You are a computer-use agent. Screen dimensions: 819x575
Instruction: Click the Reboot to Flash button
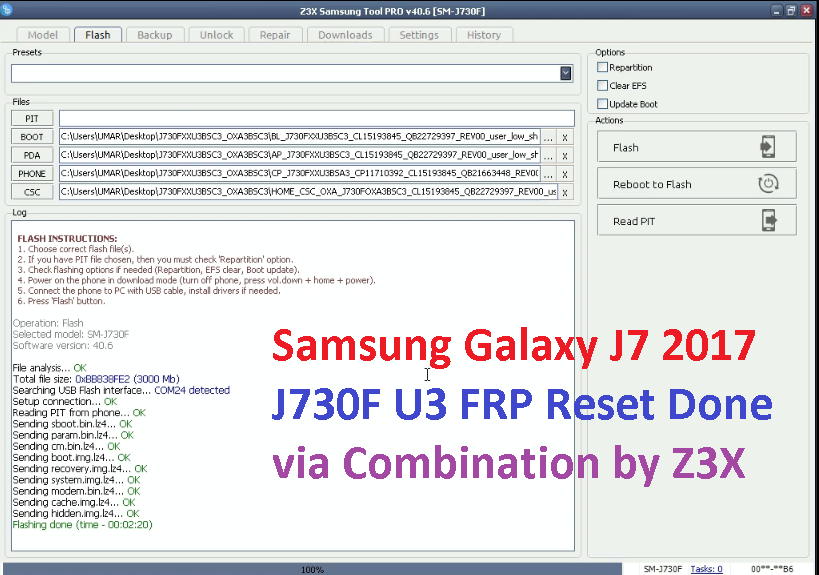(x=697, y=183)
